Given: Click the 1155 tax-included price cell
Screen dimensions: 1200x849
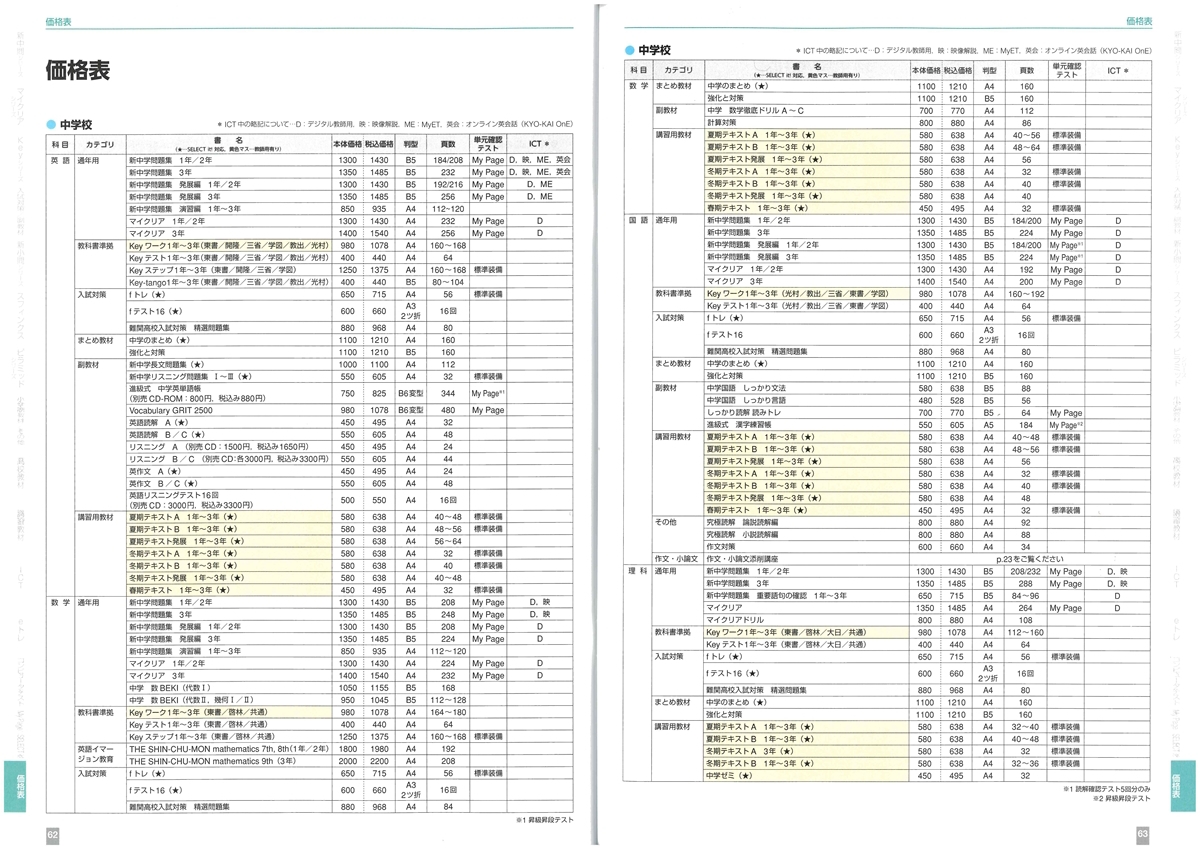Looking at the screenshot, I should pyautogui.click(x=379, y=688).
